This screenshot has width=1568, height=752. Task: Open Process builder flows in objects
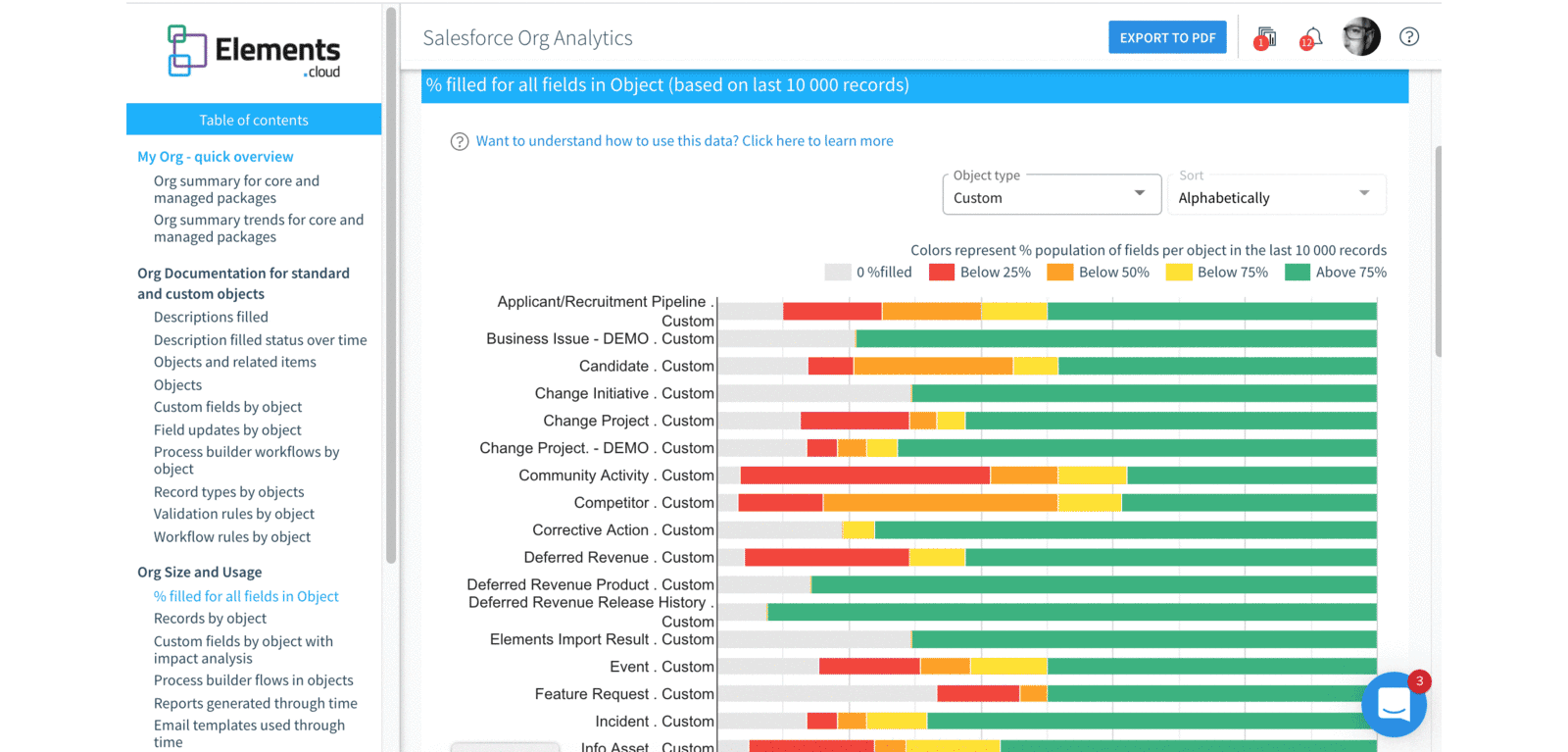click(253, 680)
